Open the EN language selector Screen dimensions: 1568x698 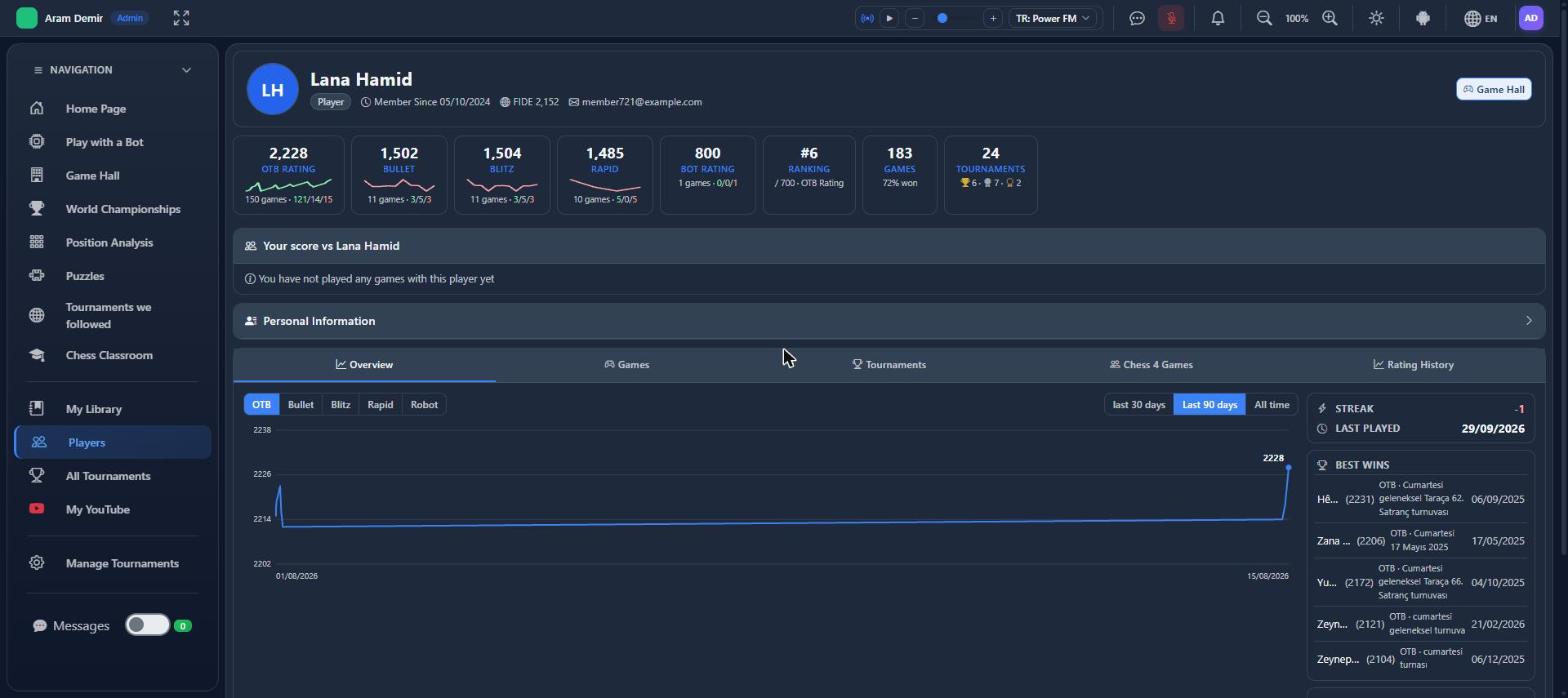1481,18
